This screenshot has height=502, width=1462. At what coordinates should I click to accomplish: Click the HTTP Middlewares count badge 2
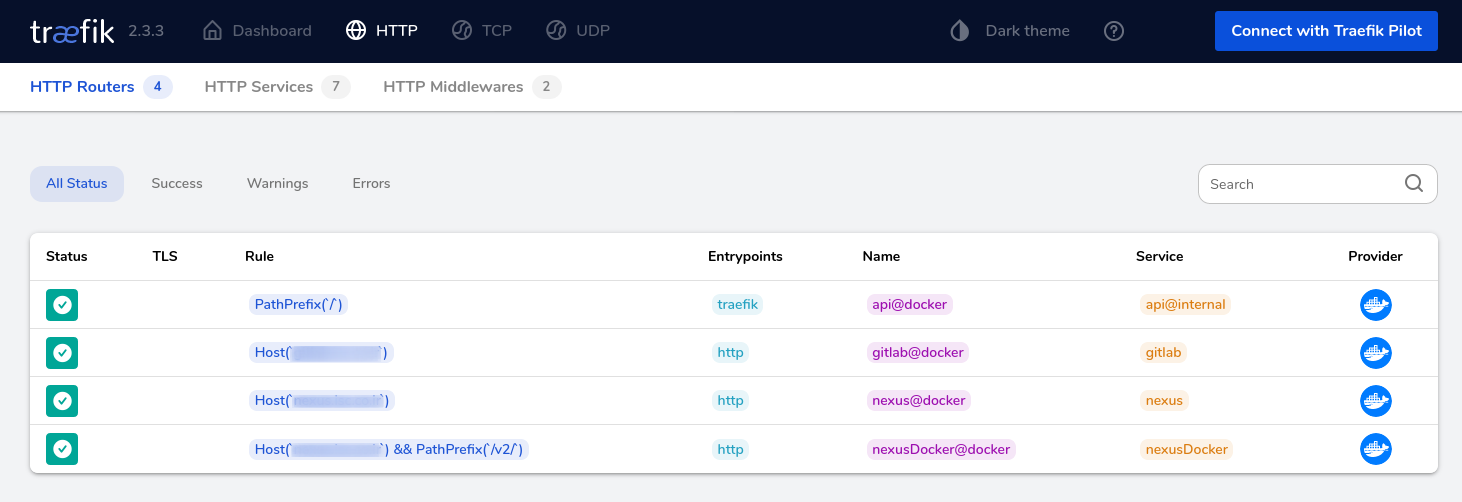click(x=547, y=87)
